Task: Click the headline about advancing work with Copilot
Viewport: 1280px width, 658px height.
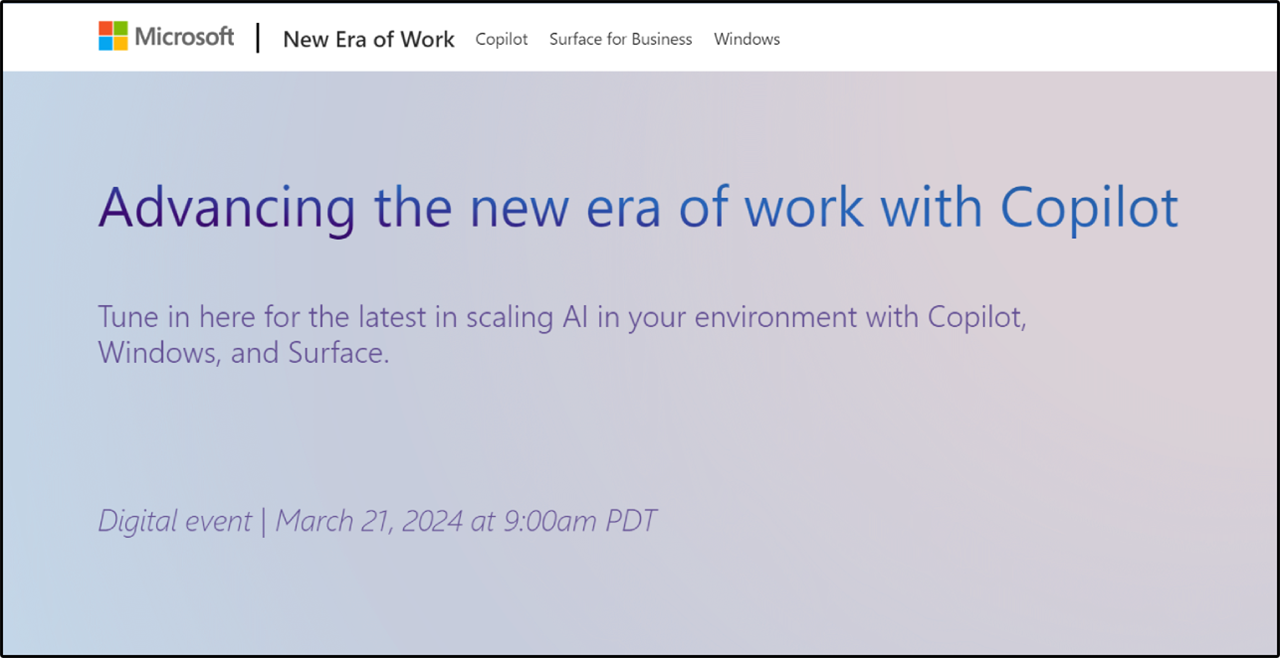Action: tap(637, 207)
